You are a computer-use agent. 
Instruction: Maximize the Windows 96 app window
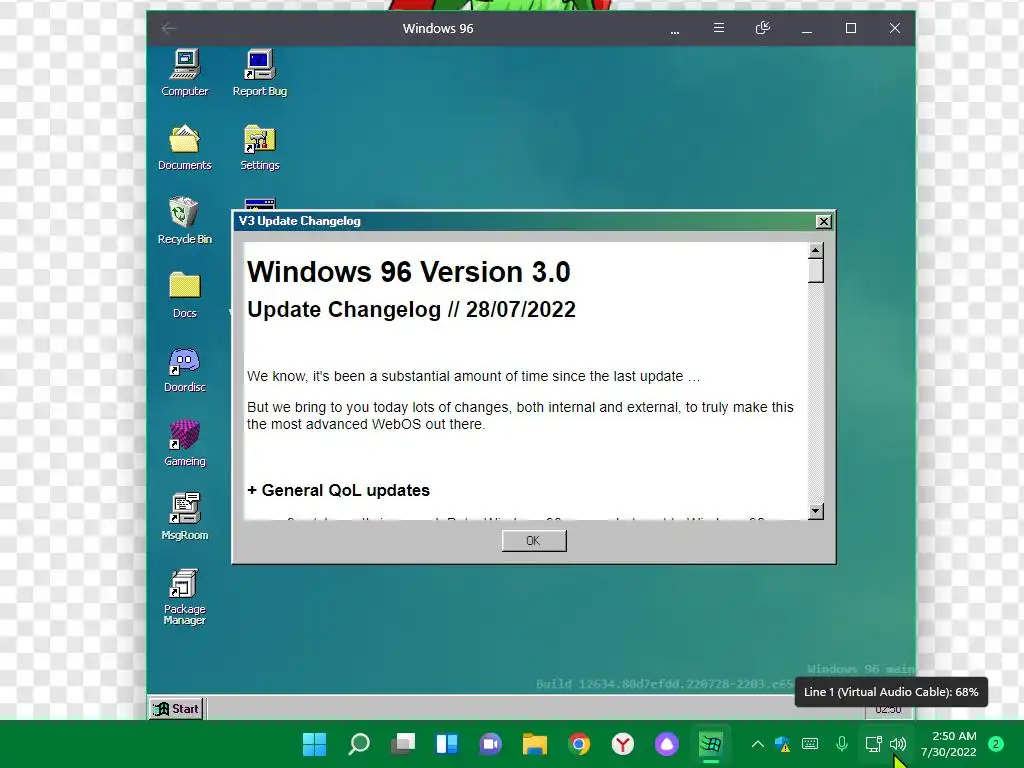[x=850, y=28]
